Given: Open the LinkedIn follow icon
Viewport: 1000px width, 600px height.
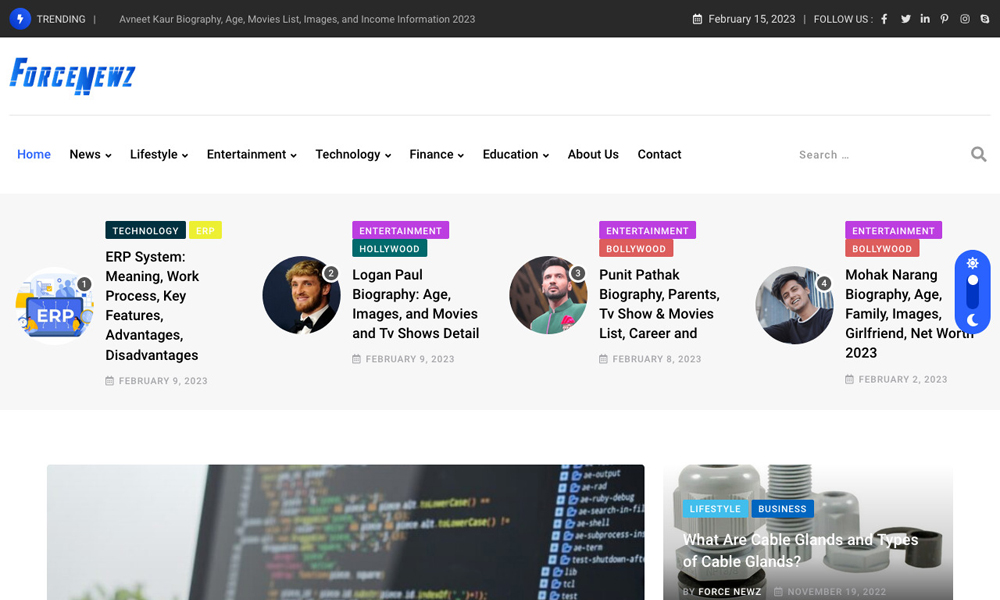Looking at the screenshot, I should (925, 19).
